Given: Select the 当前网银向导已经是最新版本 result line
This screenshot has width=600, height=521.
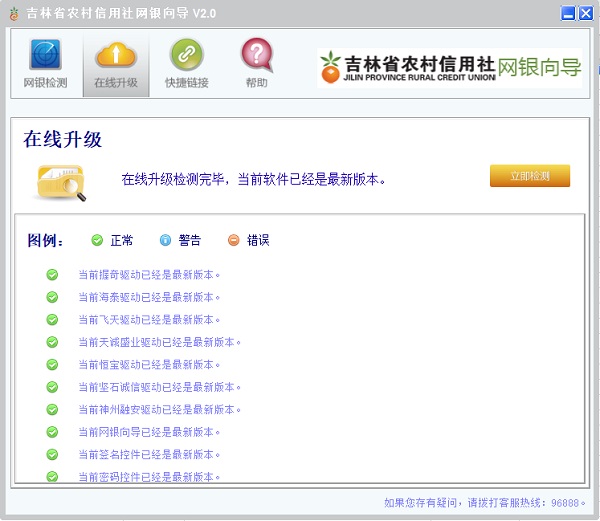Looking at the screenshot, I should 149,432.
